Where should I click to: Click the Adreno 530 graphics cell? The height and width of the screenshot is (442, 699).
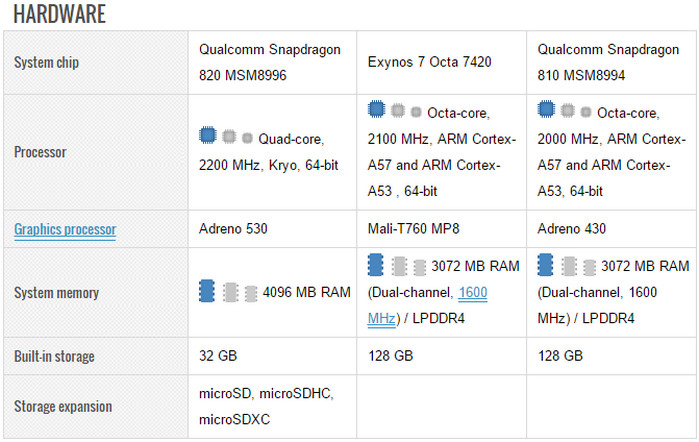pyautogui.click(x=234, y=229)
